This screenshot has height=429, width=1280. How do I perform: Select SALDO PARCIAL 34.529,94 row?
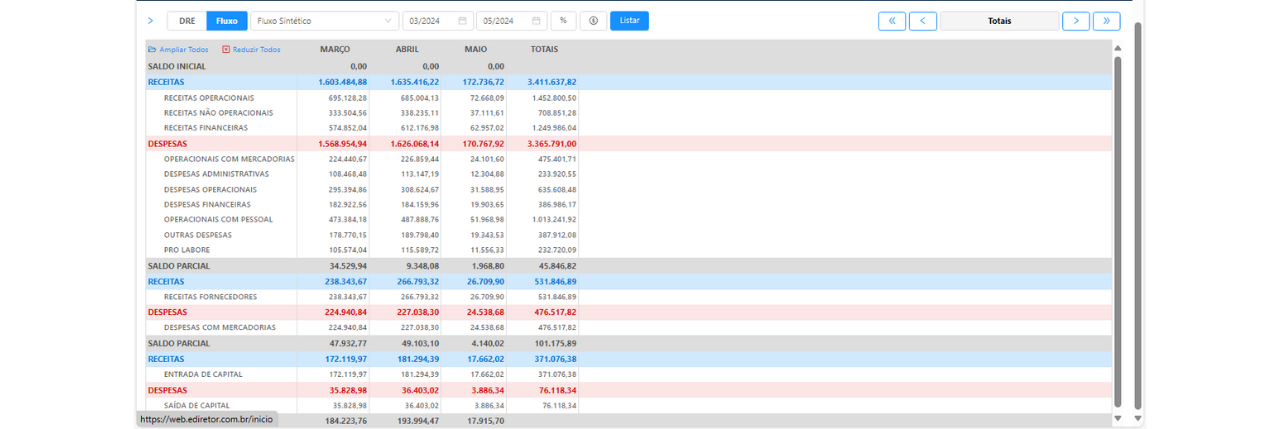tap(628, 266)
